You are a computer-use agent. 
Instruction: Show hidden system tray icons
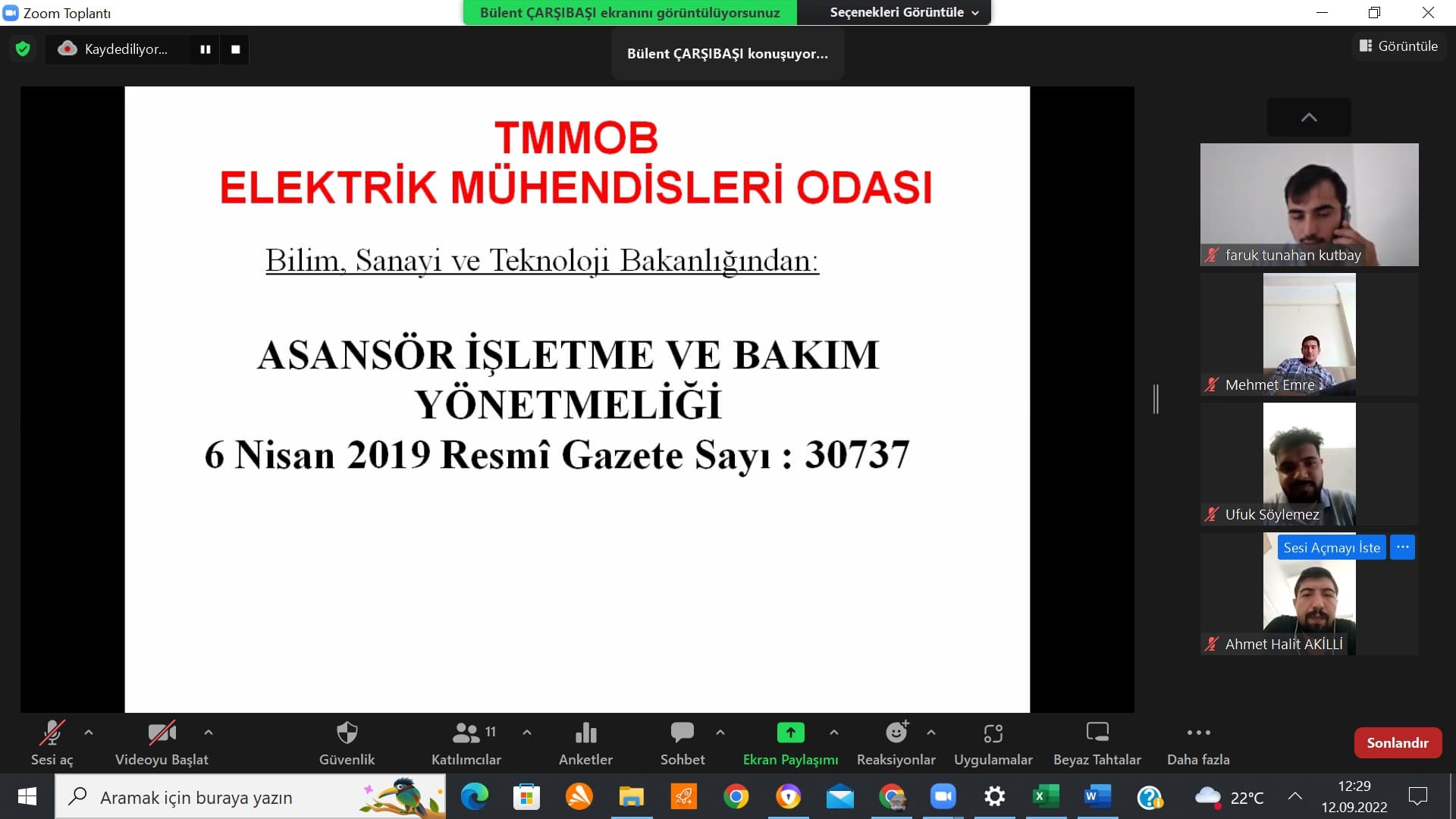(x=1295, y=797)
